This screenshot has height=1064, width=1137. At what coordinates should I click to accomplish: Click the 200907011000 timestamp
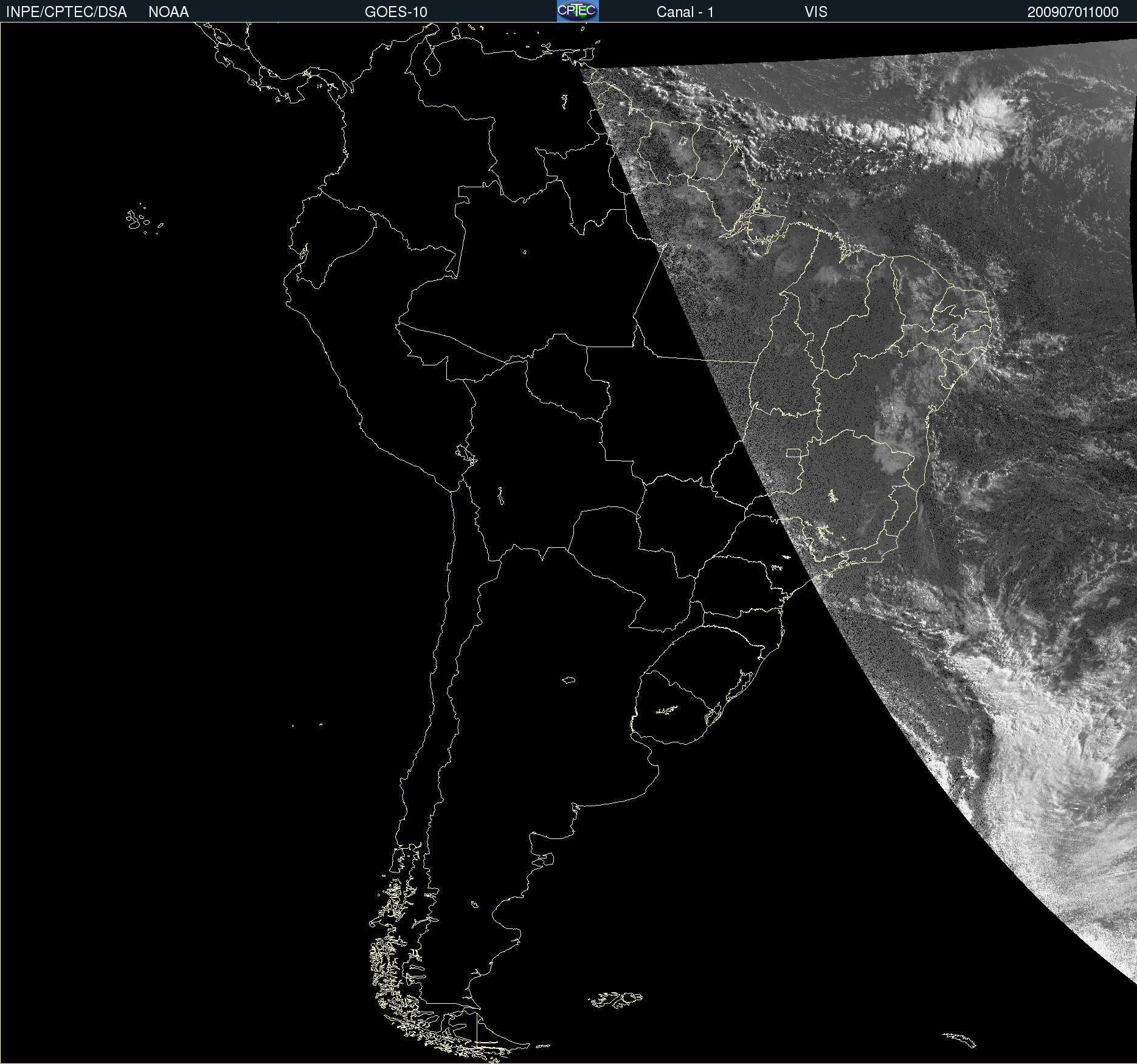click(1073, 12)
